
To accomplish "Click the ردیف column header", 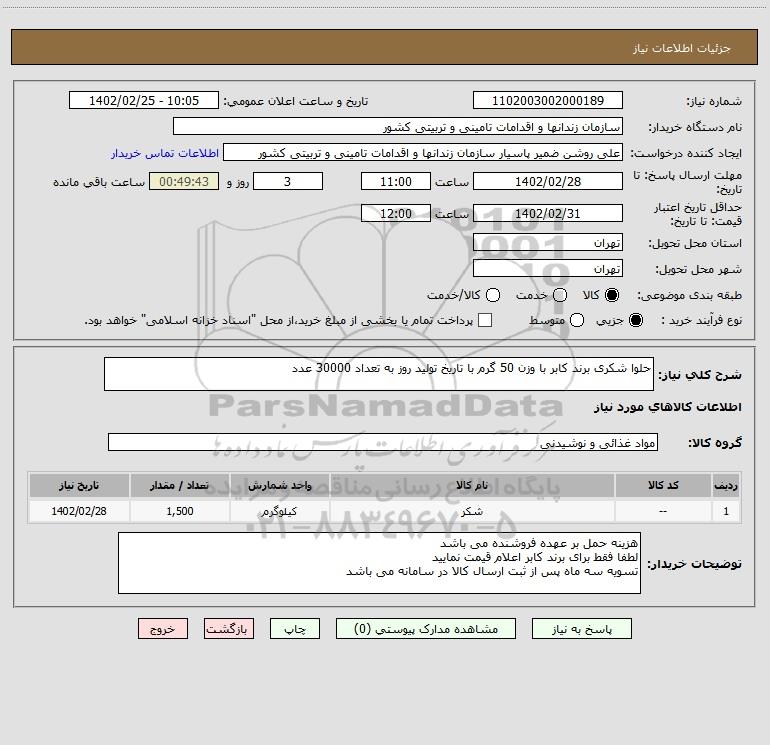I will click(726, 485).
